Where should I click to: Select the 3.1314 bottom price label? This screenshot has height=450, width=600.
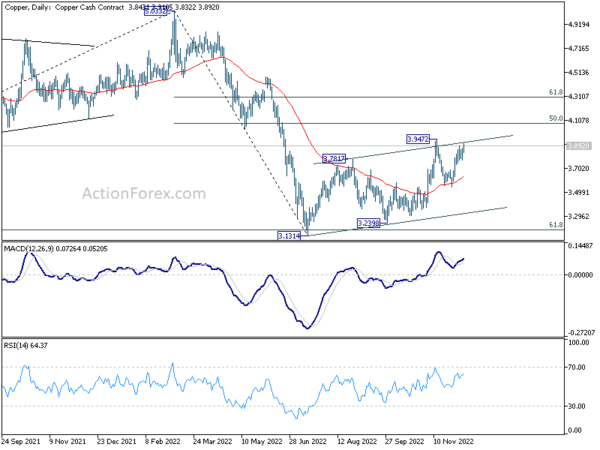[289, 236]
